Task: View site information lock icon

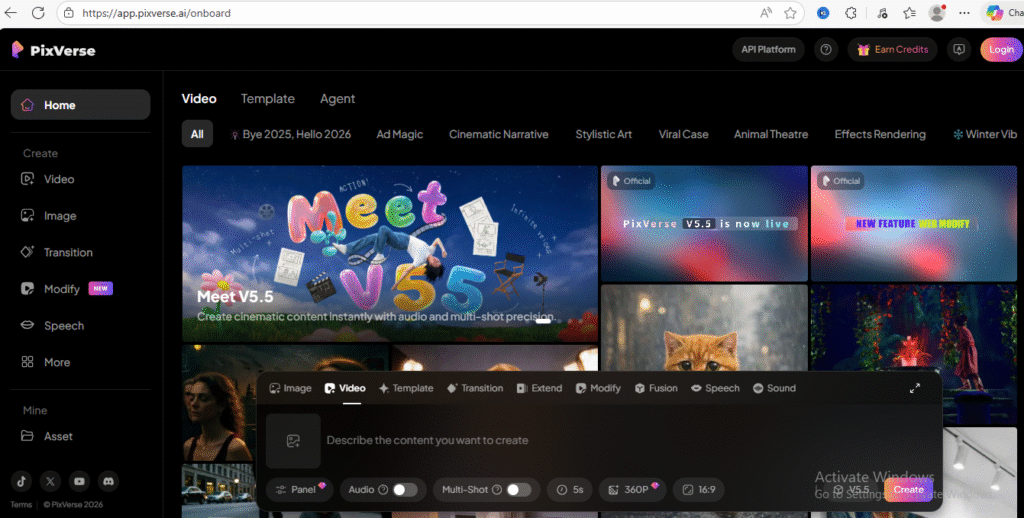Action: tap(69, 13)
